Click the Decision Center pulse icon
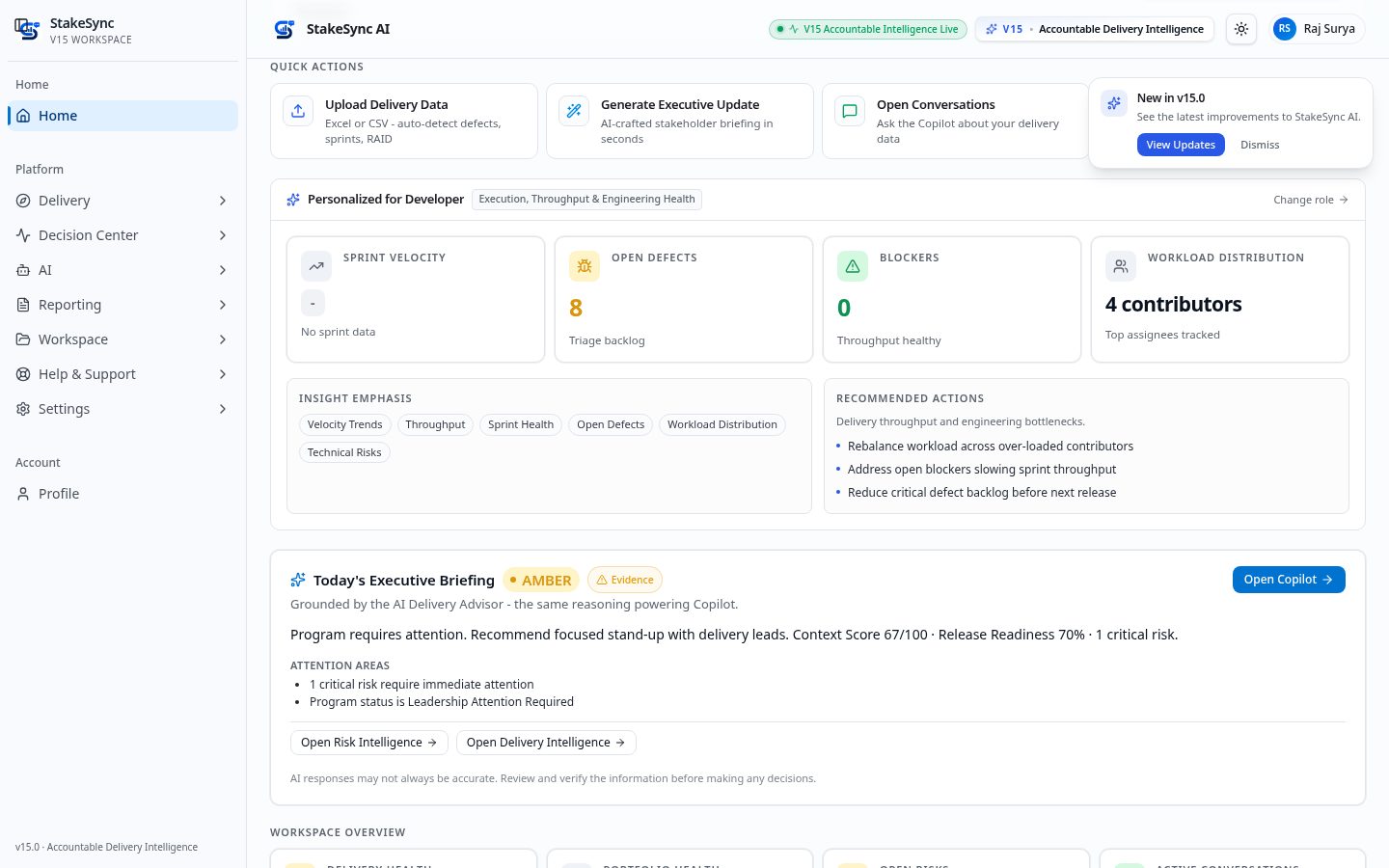Screen dimensions: 1389x868 click(23, 235)
